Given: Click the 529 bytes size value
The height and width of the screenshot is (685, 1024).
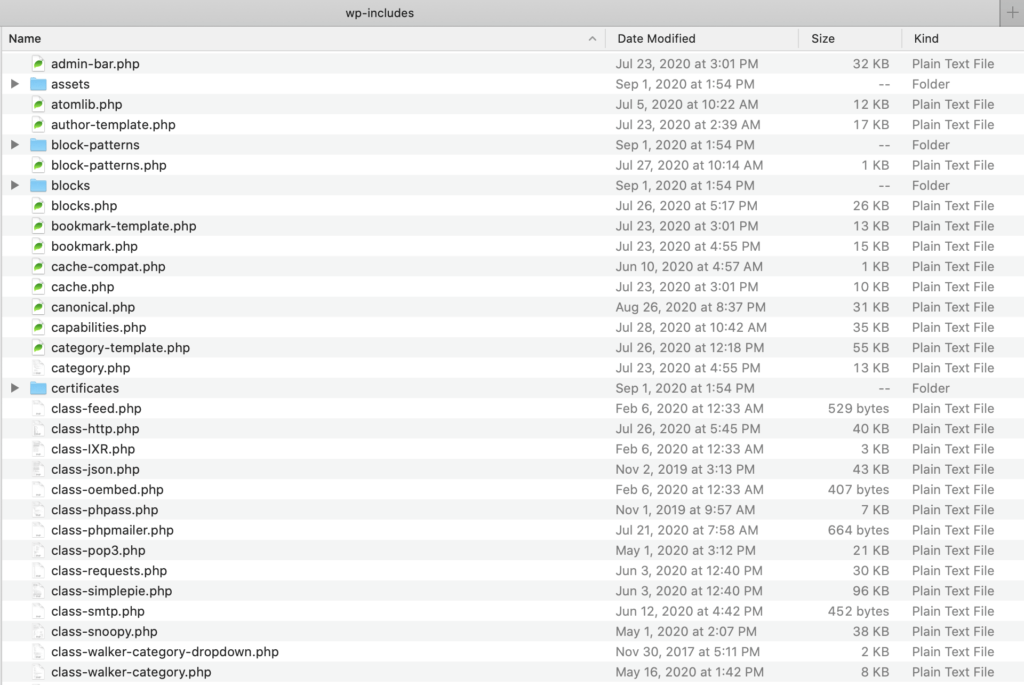Looking at the screenshot, I should click(858, 409).
